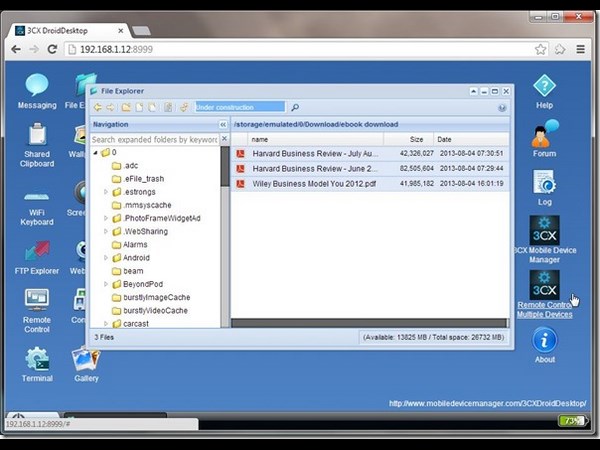The width and height of the screenshot is (600, 450).
Task: Open the Forum icon
Action: (545, 134)
